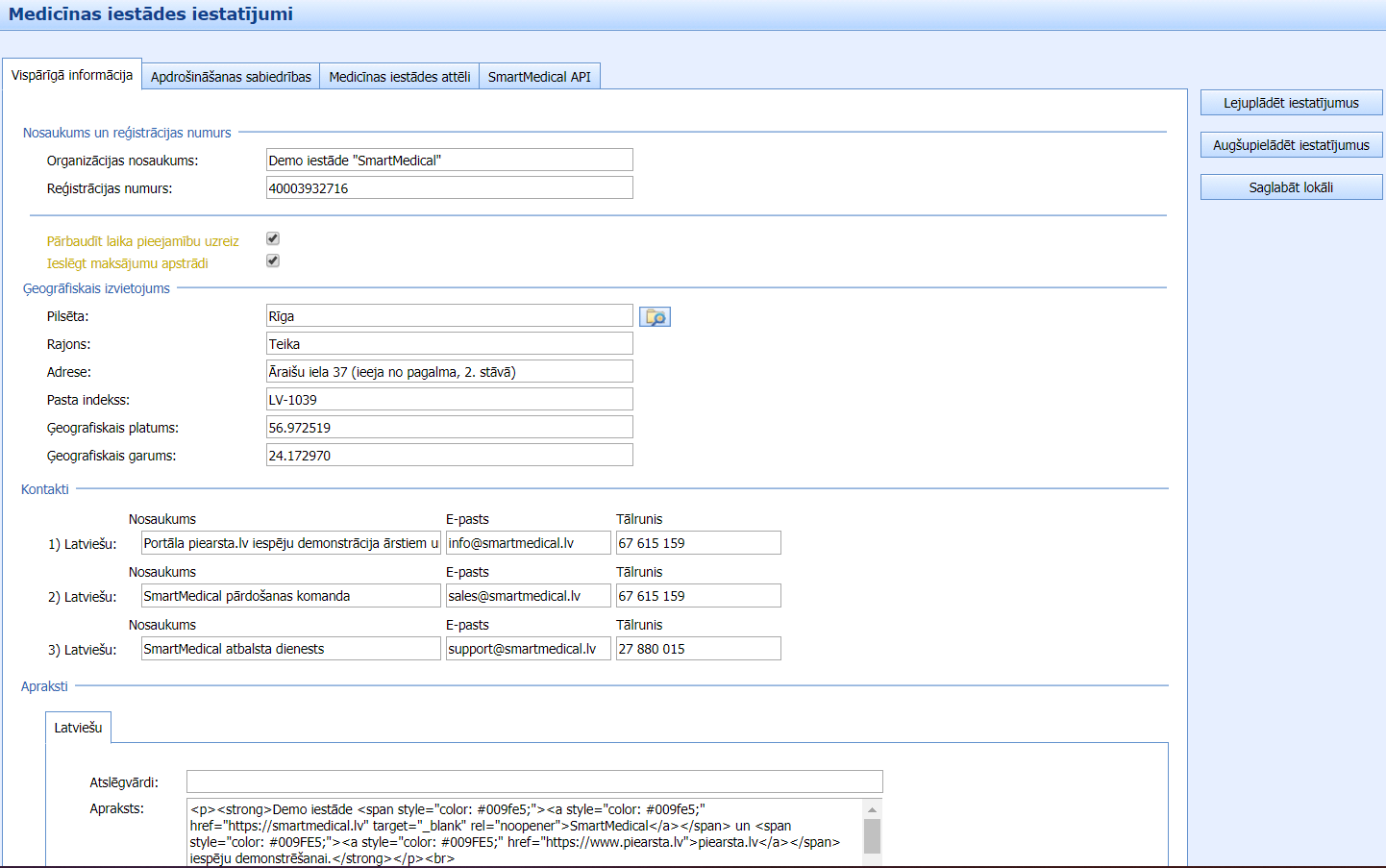
Task: Focus the Reģistrācijas numurs field
Action: pos(449,188)
